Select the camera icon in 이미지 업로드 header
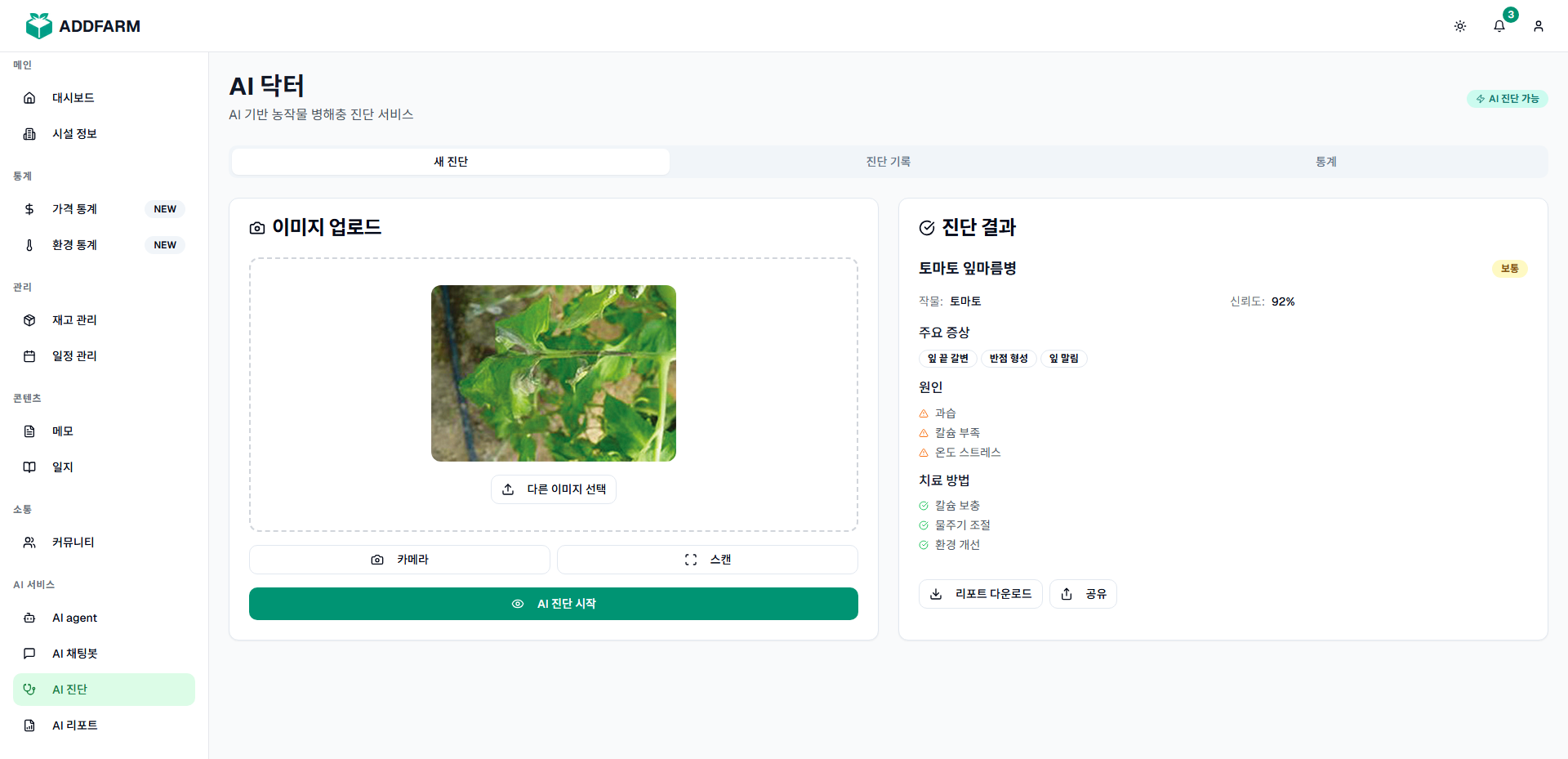The image size is (1568, 759). tap(258, 228)
